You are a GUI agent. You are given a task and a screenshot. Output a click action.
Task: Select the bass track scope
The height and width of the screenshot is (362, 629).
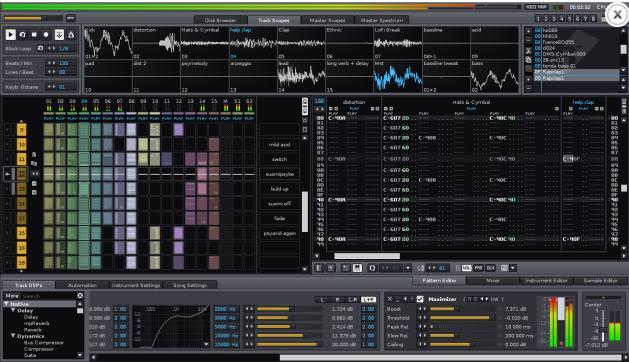pyautogui.click(x=494, y=76)
